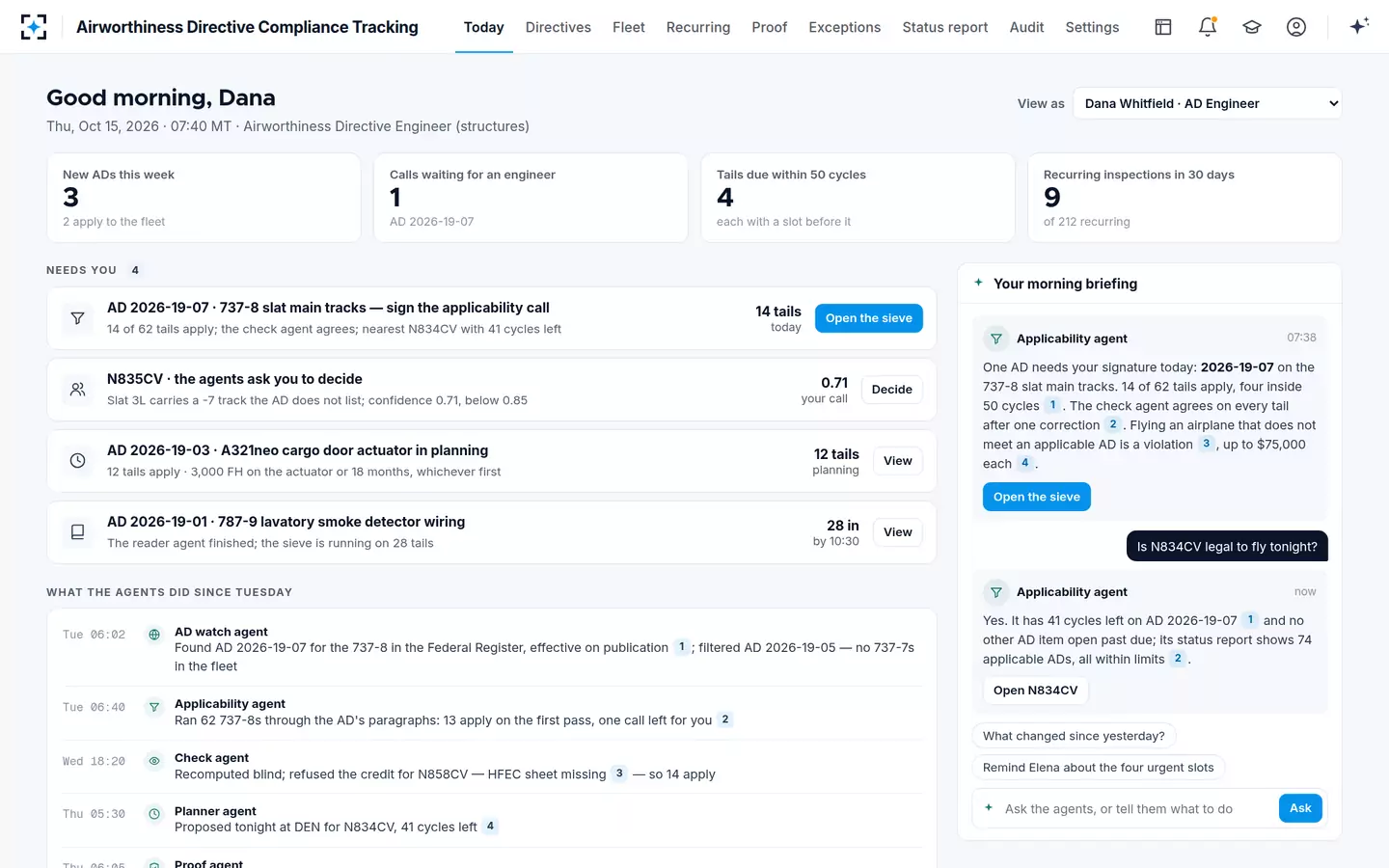The image size is (1389, 868).
Task: Click clock icon on AD 2026-19-03 row
Action: pos(78,461)
